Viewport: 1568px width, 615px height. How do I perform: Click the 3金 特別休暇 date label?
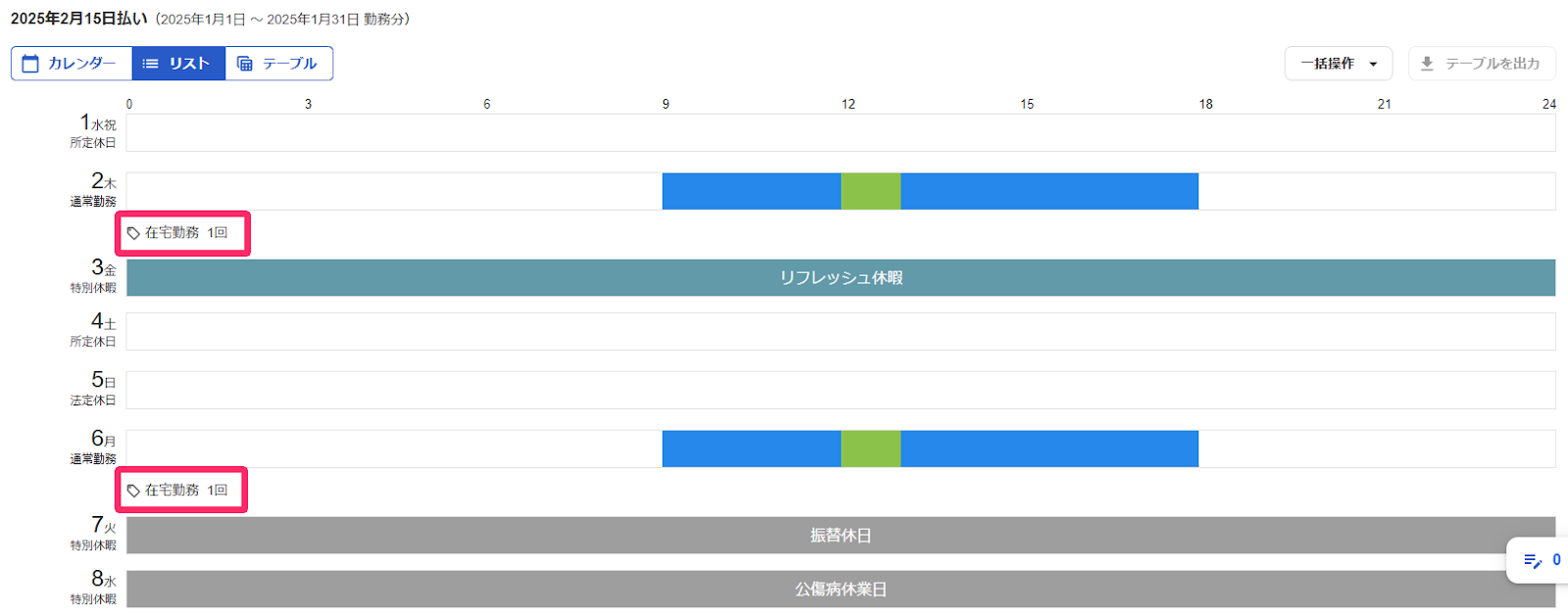93,276
